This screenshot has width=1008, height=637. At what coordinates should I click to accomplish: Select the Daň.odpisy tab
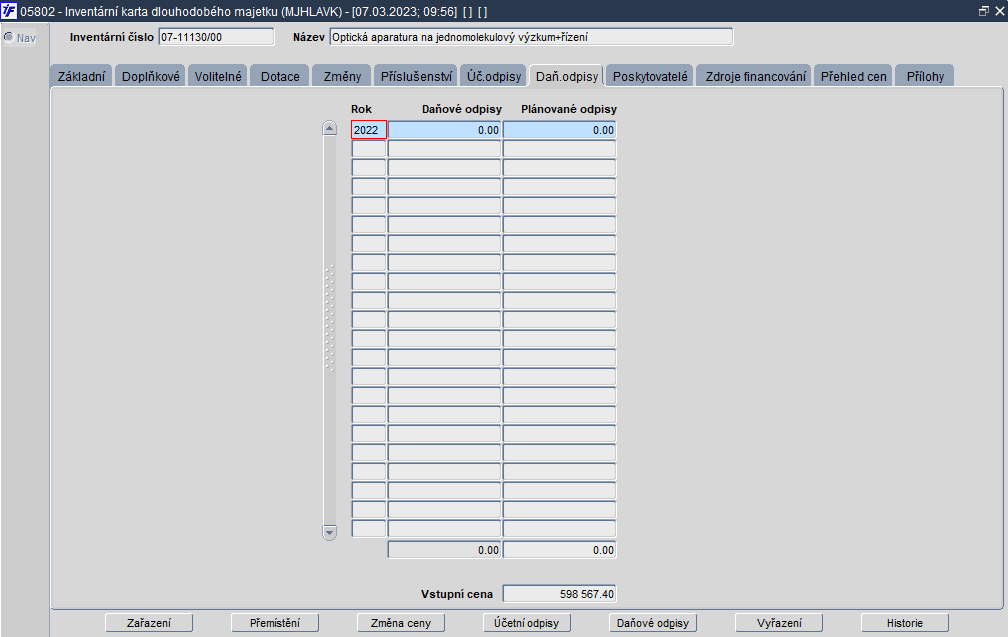point(566,76)
